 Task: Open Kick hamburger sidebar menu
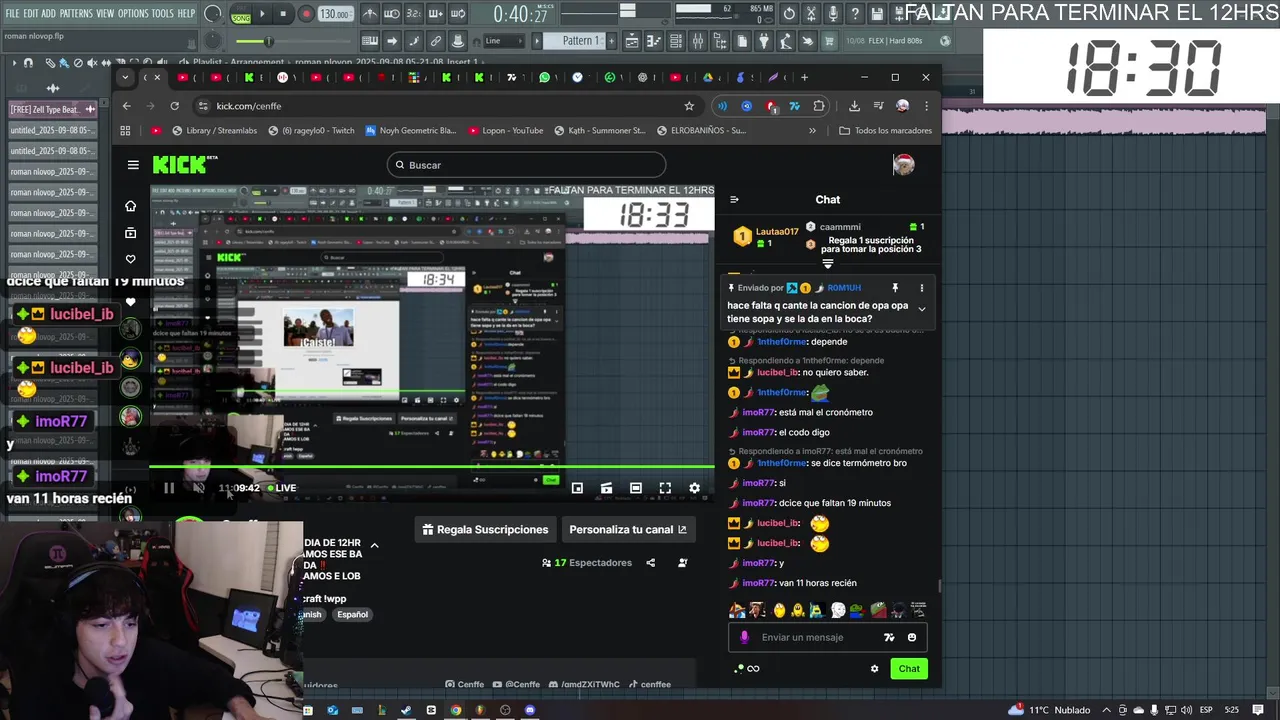tap(133, 165)
